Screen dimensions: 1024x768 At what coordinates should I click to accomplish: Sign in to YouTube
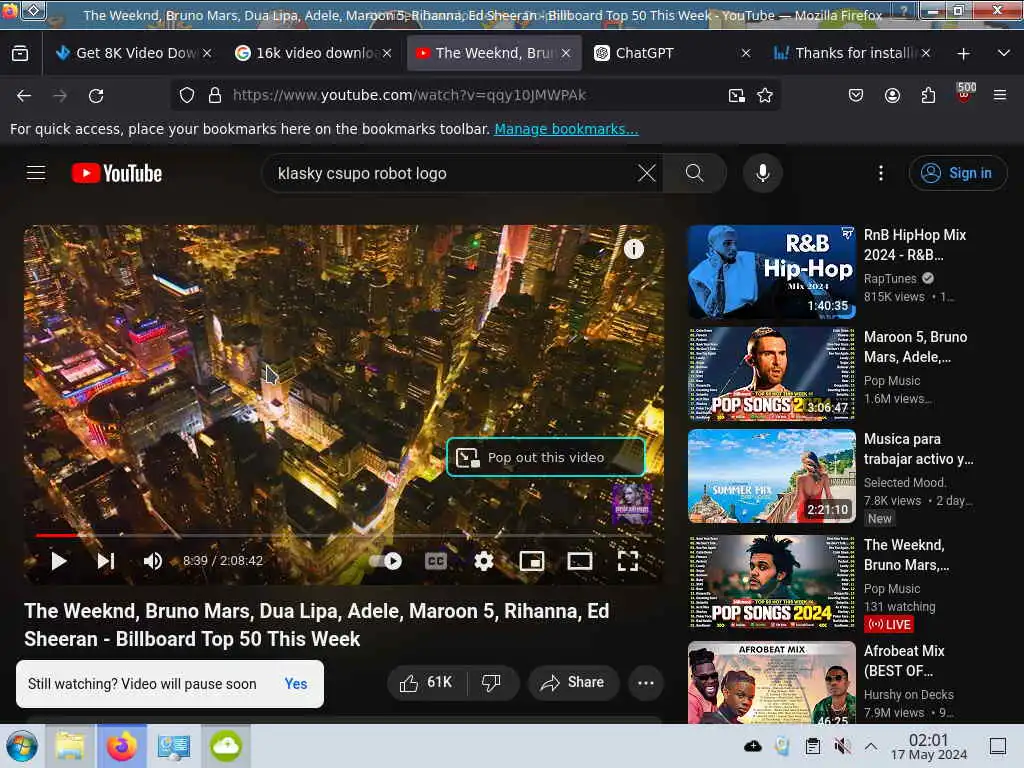957,173
